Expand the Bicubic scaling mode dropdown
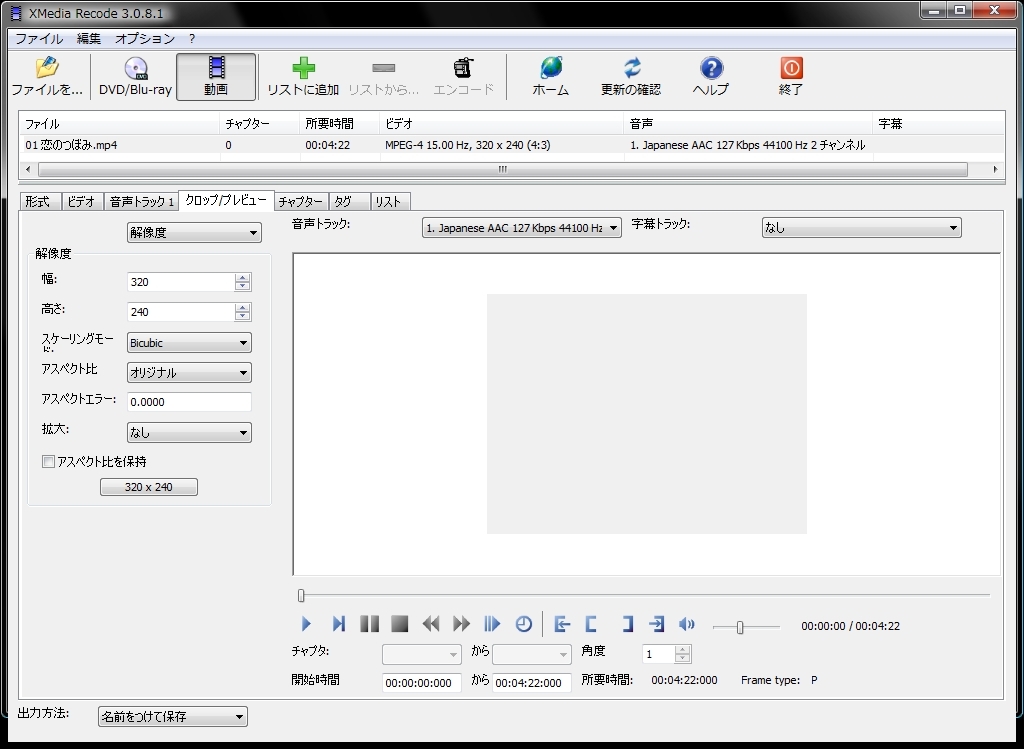Viewport: 1024px width, 749px height. 189,343
